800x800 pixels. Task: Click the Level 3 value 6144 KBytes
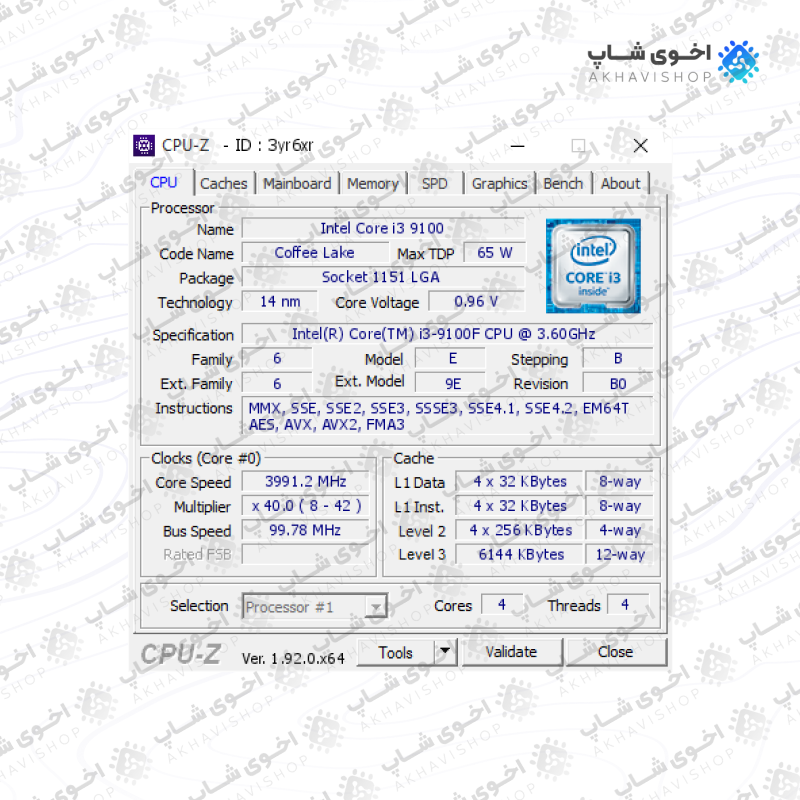point(519,555)
